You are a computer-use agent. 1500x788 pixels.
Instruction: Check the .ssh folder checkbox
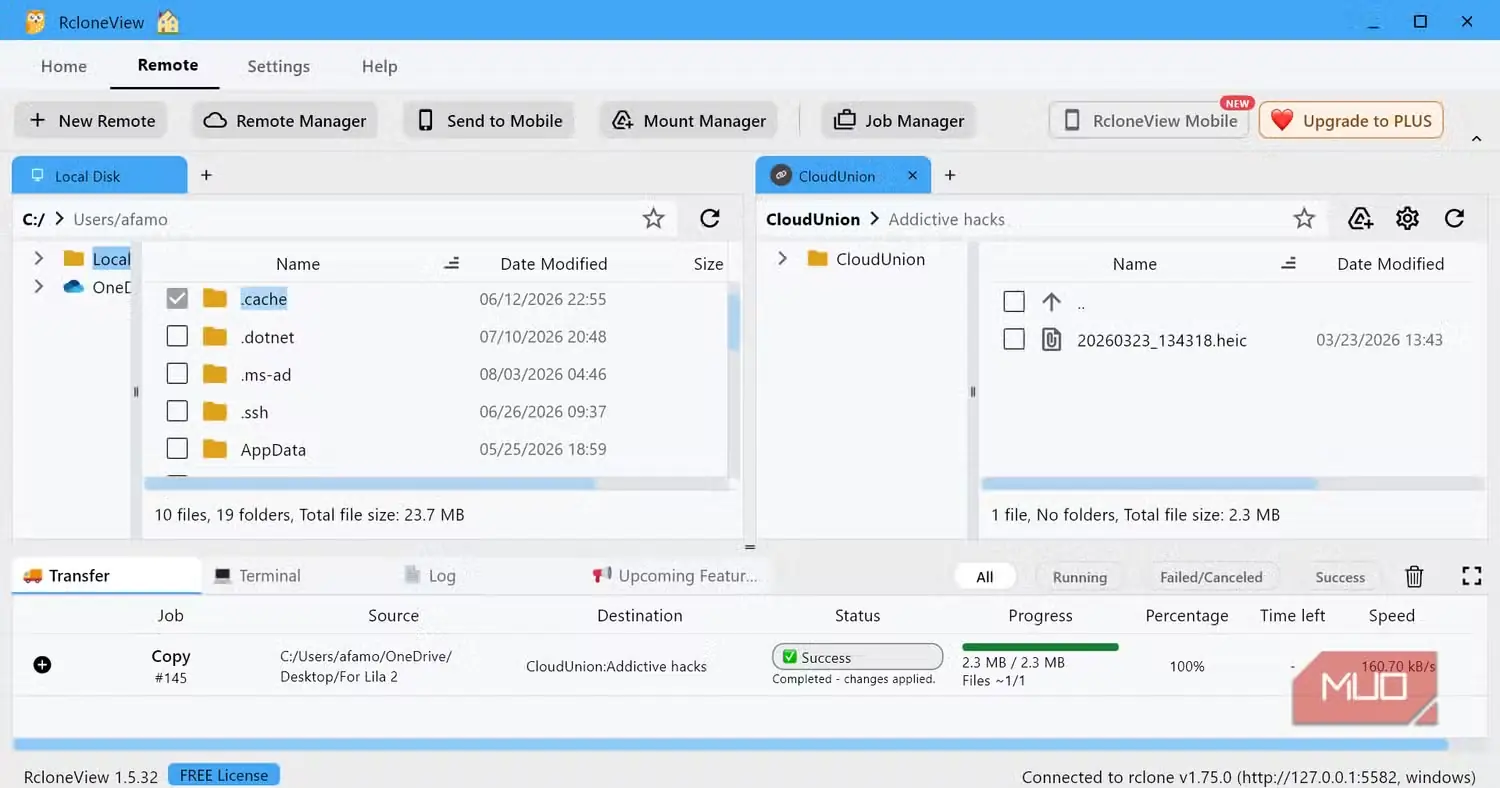coord(177,411)
